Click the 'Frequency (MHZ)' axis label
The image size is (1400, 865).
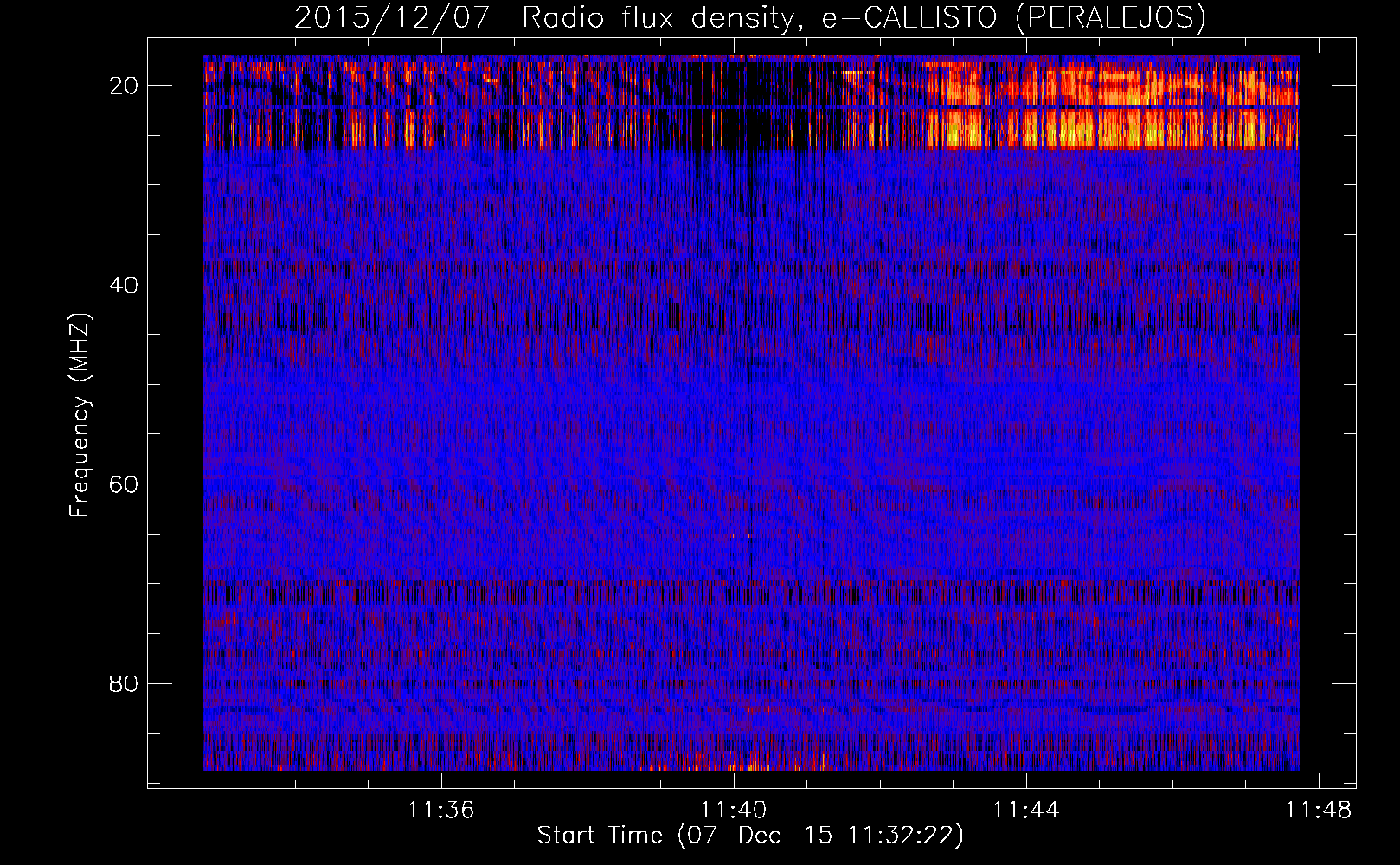80,415
